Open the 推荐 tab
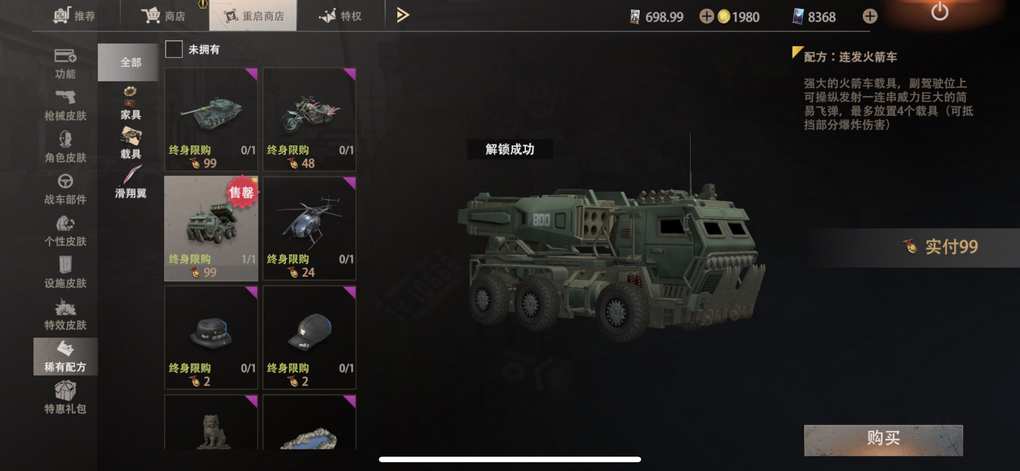The image size is (1020, 471). tap(75, 16)
